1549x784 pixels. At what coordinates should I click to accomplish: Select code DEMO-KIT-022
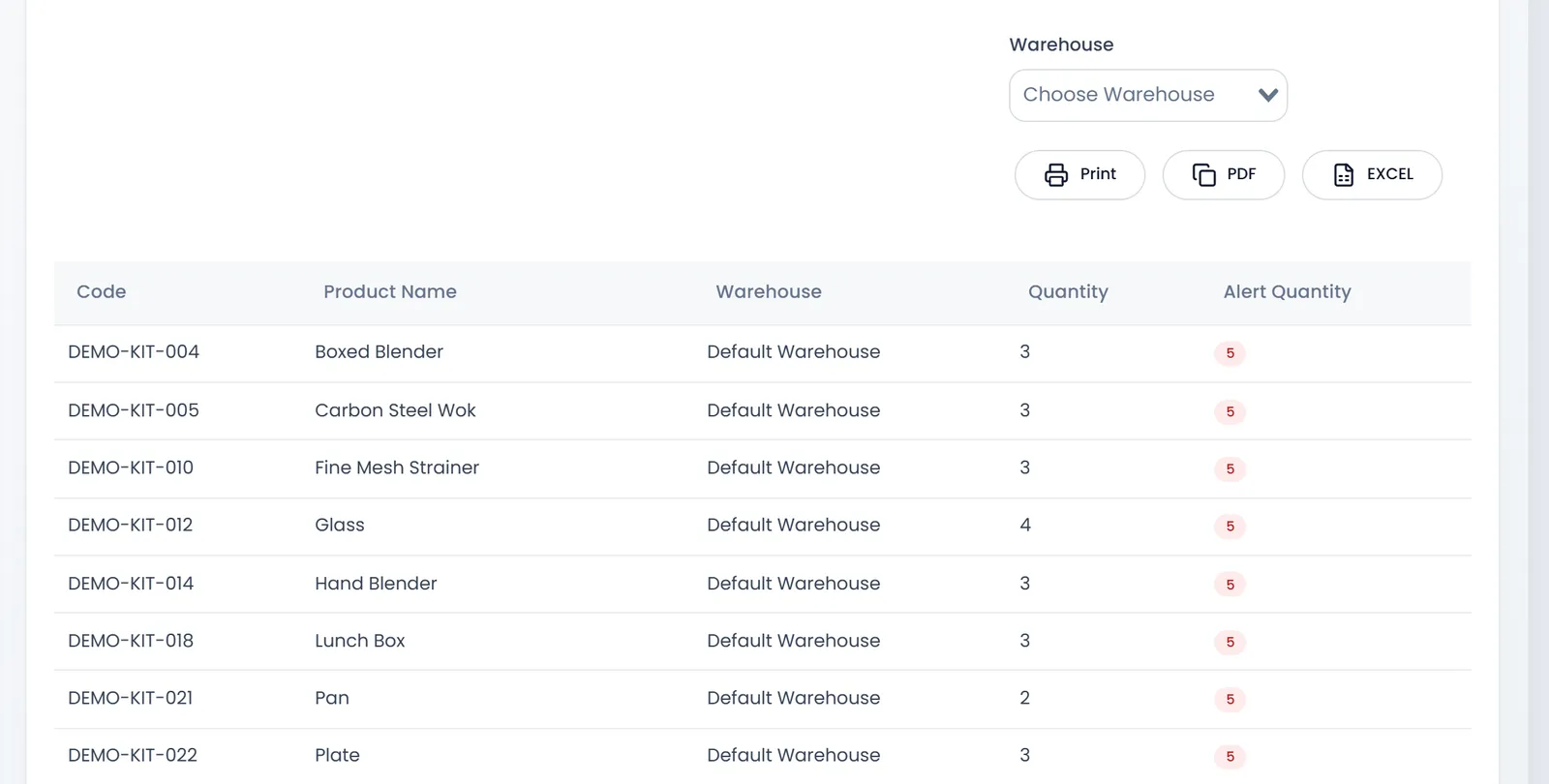[x=133, y=755]
